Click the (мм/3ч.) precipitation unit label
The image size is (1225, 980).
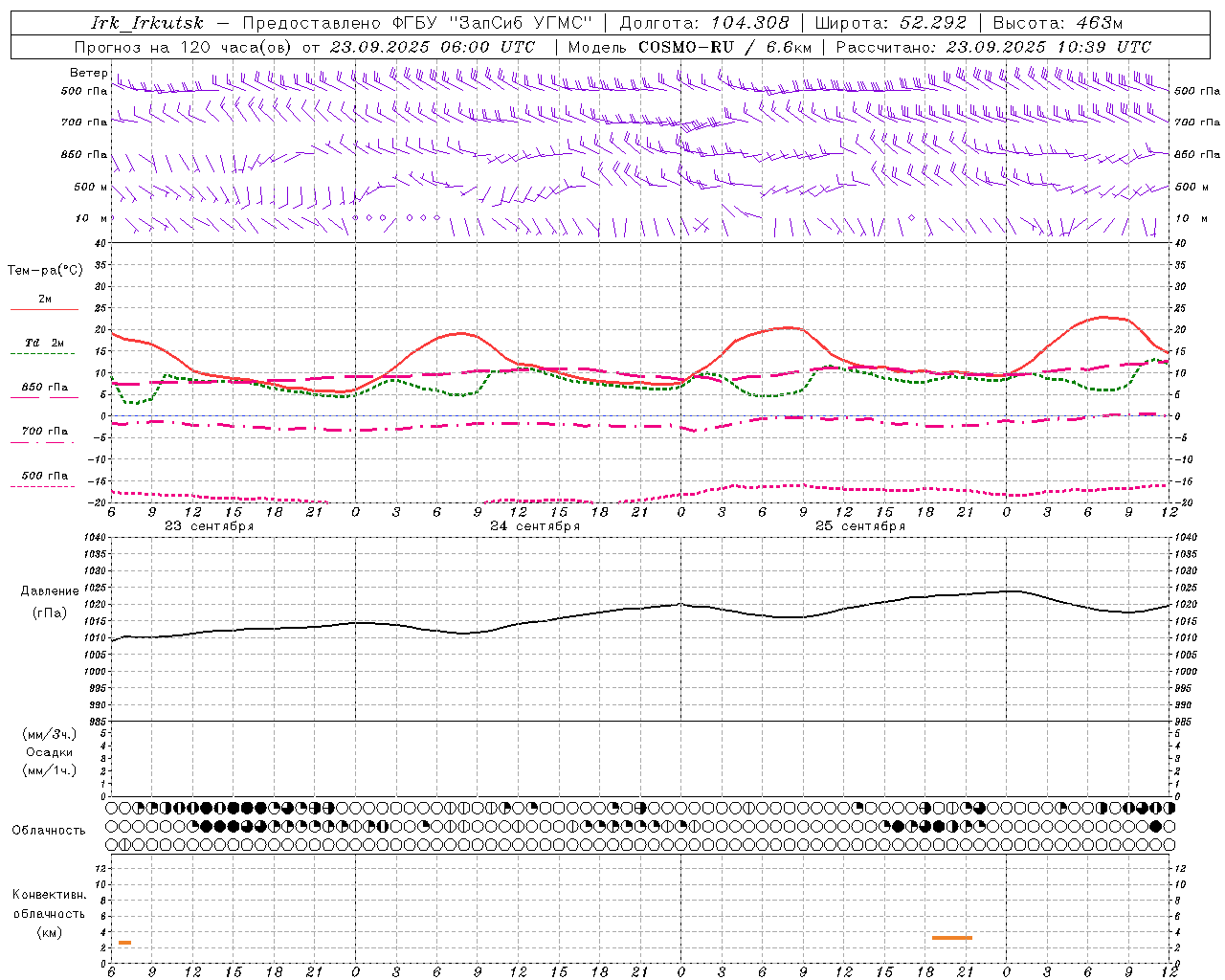tap(50, 734)
